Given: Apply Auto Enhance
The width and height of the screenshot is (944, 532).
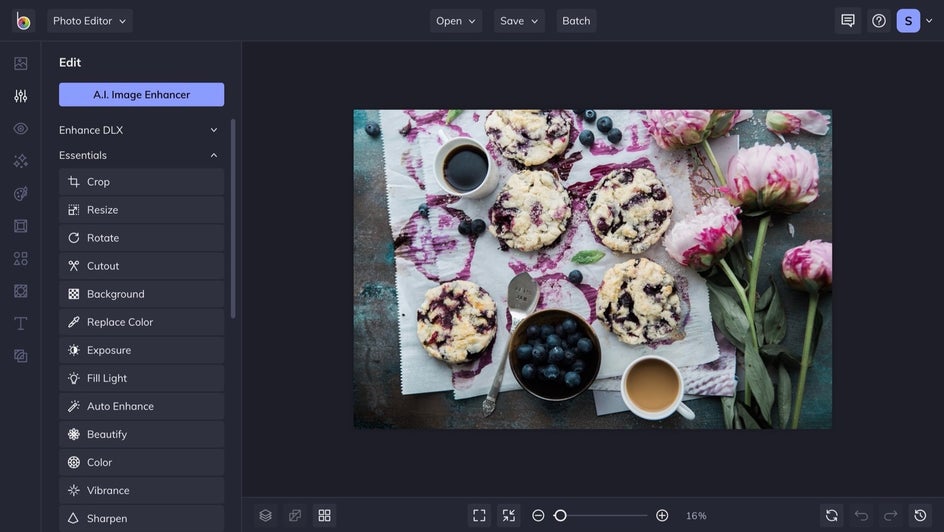Looking at the screenshot, I should 141,406.
